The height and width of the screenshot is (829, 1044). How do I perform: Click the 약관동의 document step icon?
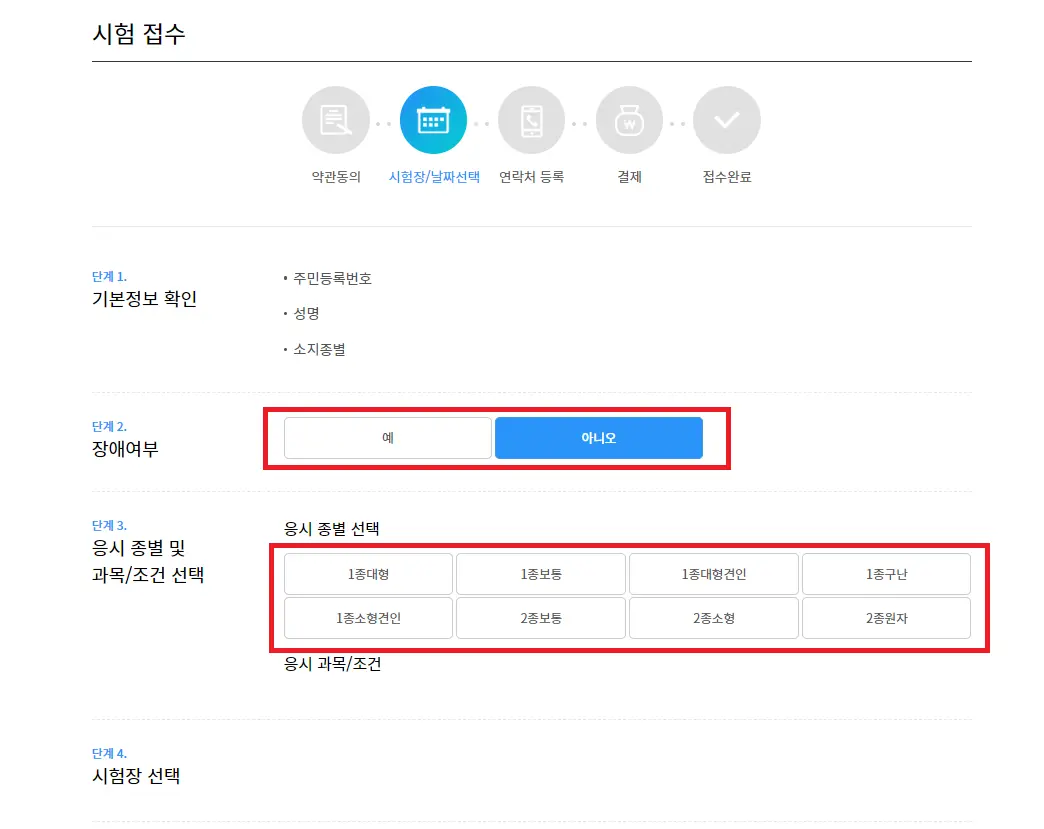(x=336, y=119)
